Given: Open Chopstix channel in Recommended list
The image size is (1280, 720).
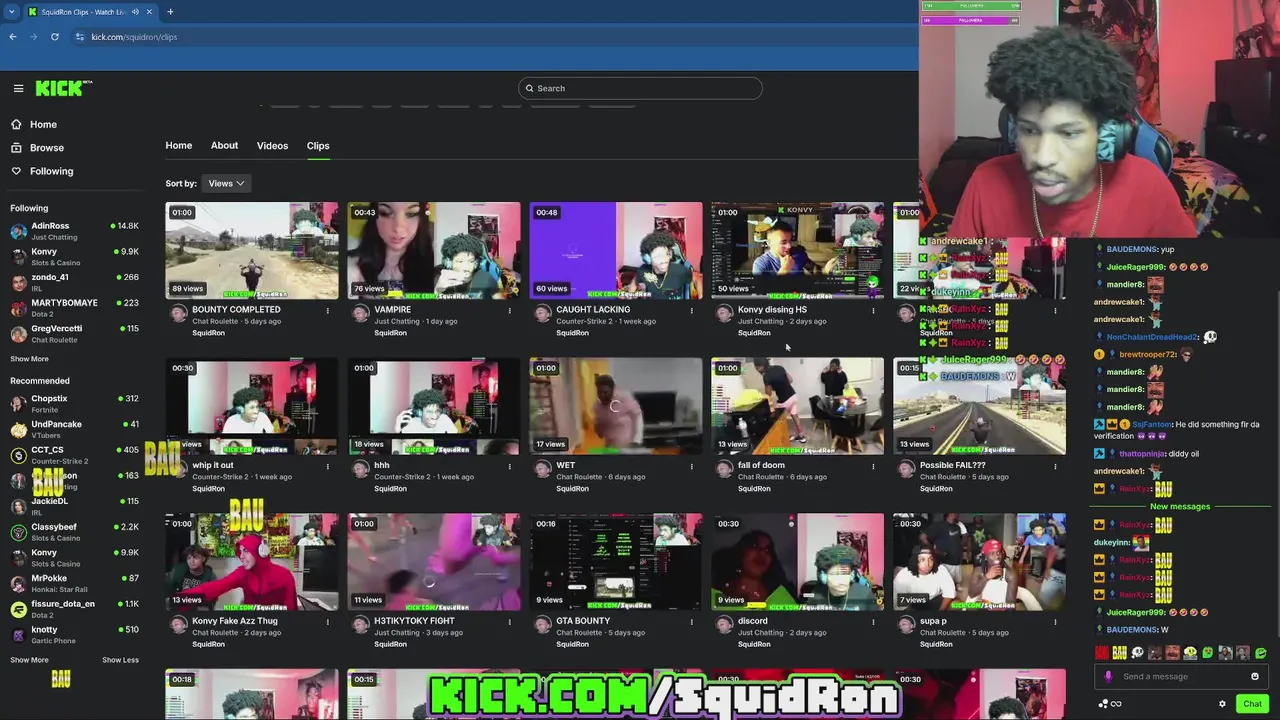Looking at the screenshot, I should [x=75, y=404].
